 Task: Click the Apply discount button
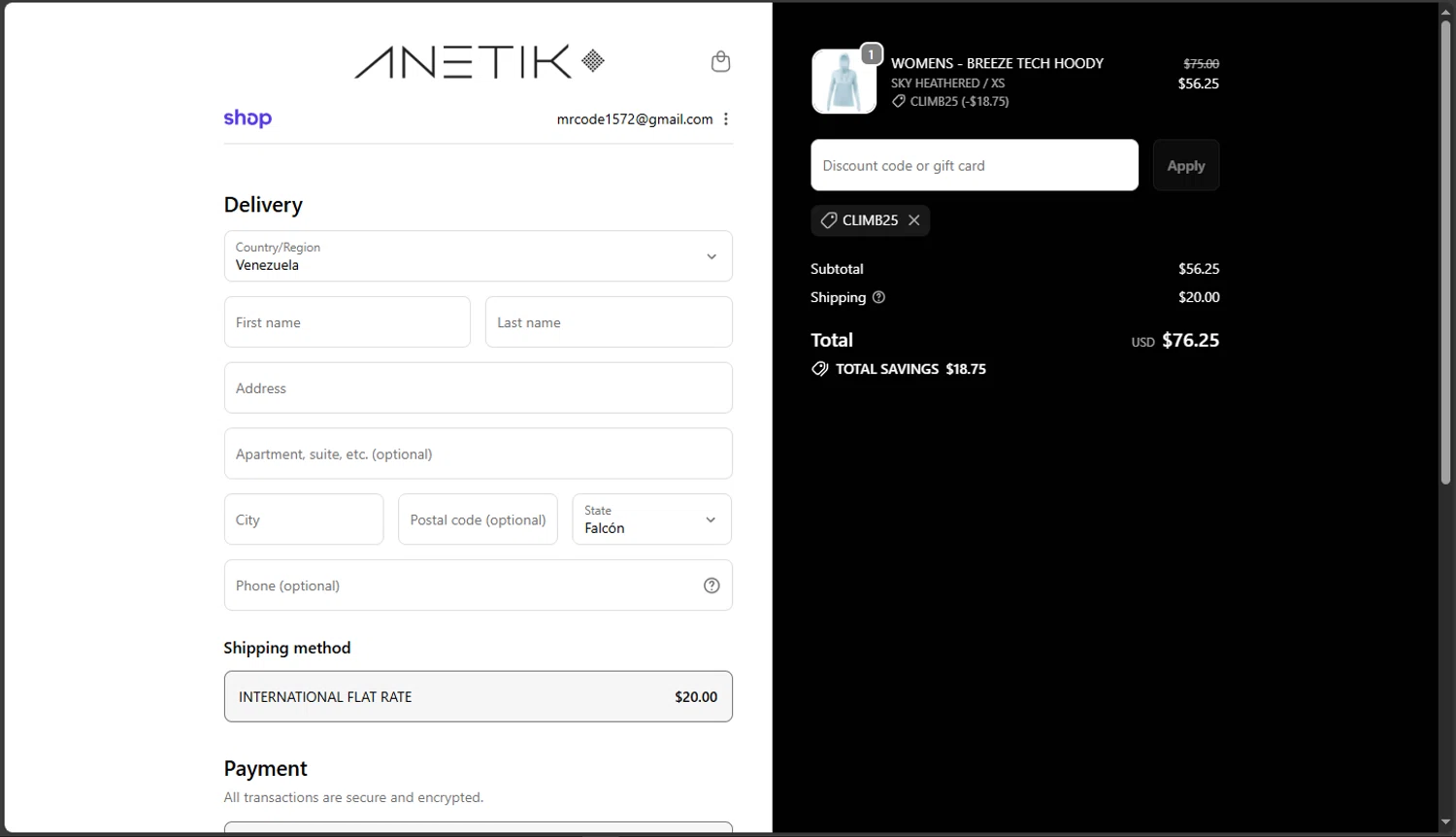tap(1186, 165)
